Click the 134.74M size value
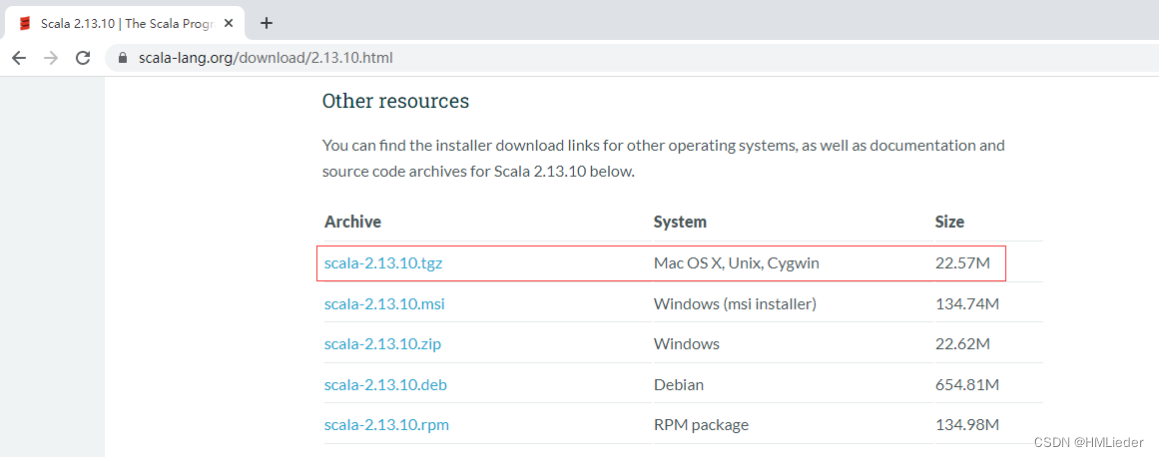This screenshot has height=457, width=1159. [x=967, y=303]
